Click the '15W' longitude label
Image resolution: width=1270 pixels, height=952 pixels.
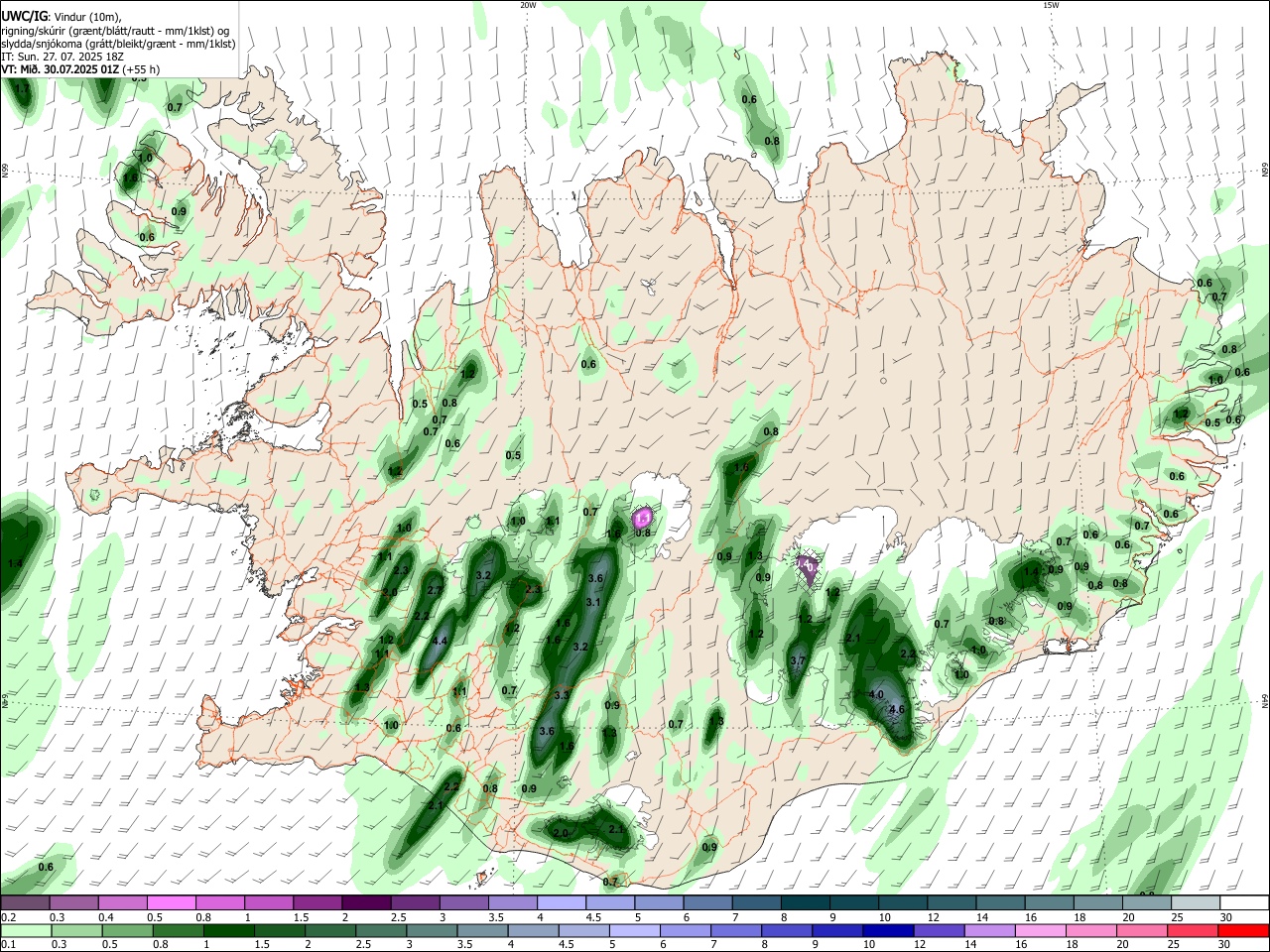[x=1051, y=5]
